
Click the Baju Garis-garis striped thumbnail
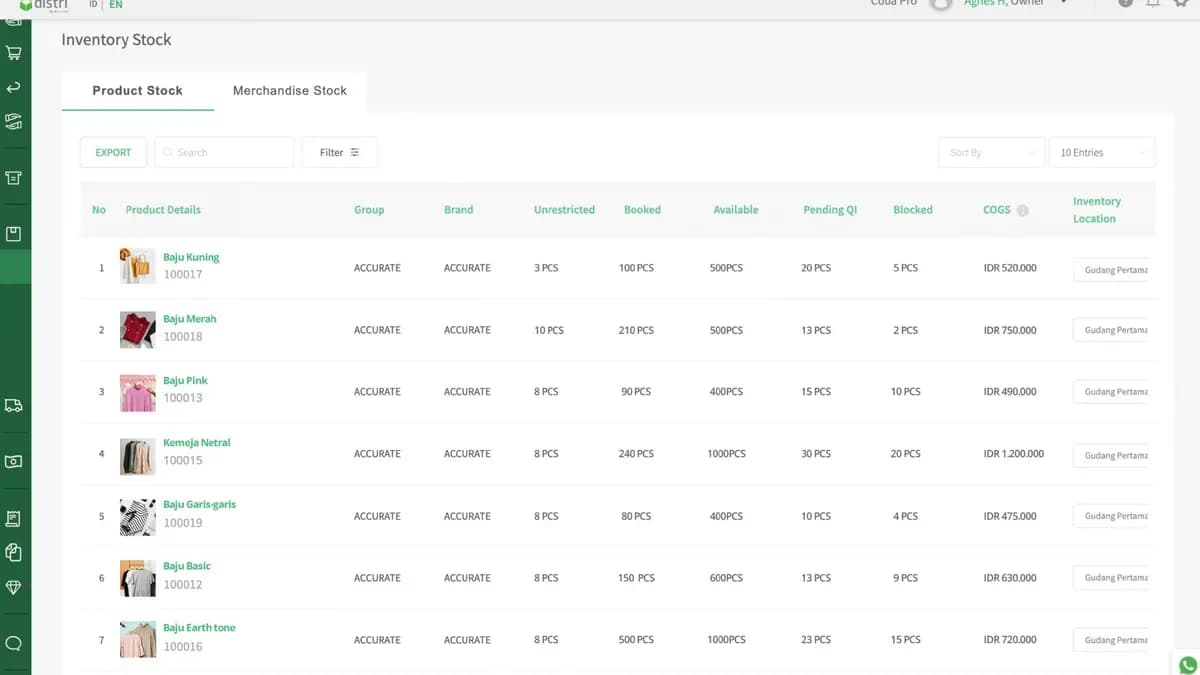138,517
